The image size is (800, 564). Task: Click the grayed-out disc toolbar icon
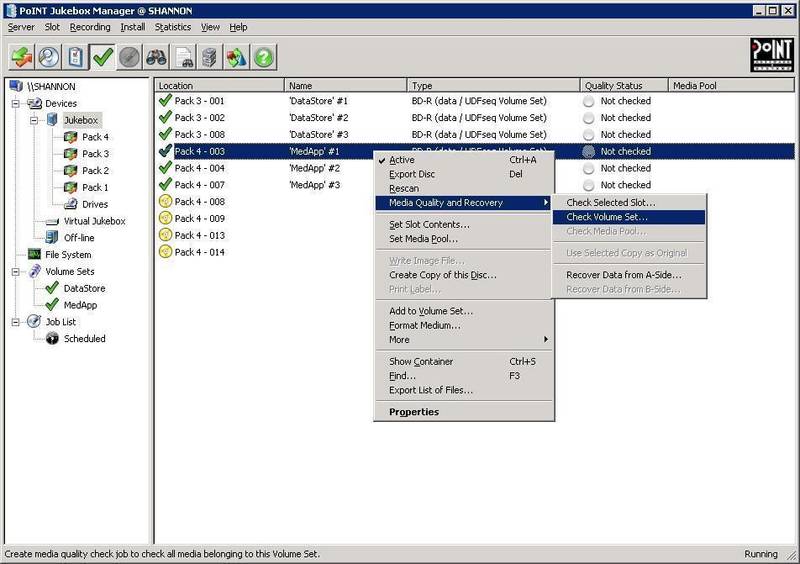(129, 57)
